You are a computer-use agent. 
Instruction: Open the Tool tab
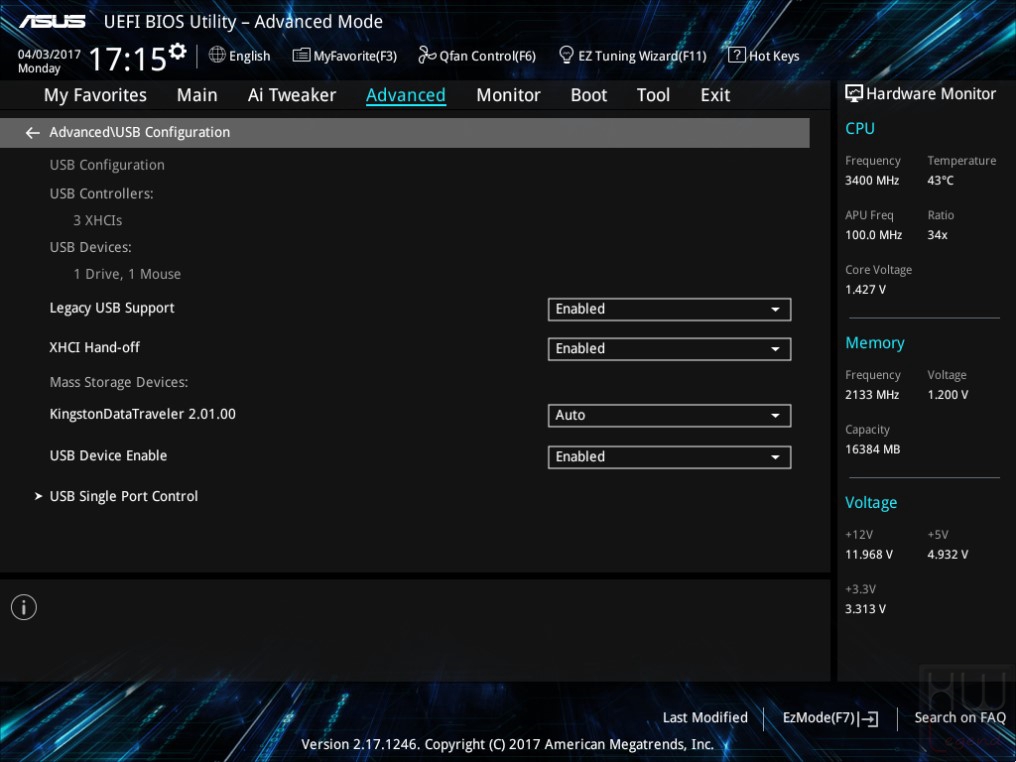pos(653,95)
